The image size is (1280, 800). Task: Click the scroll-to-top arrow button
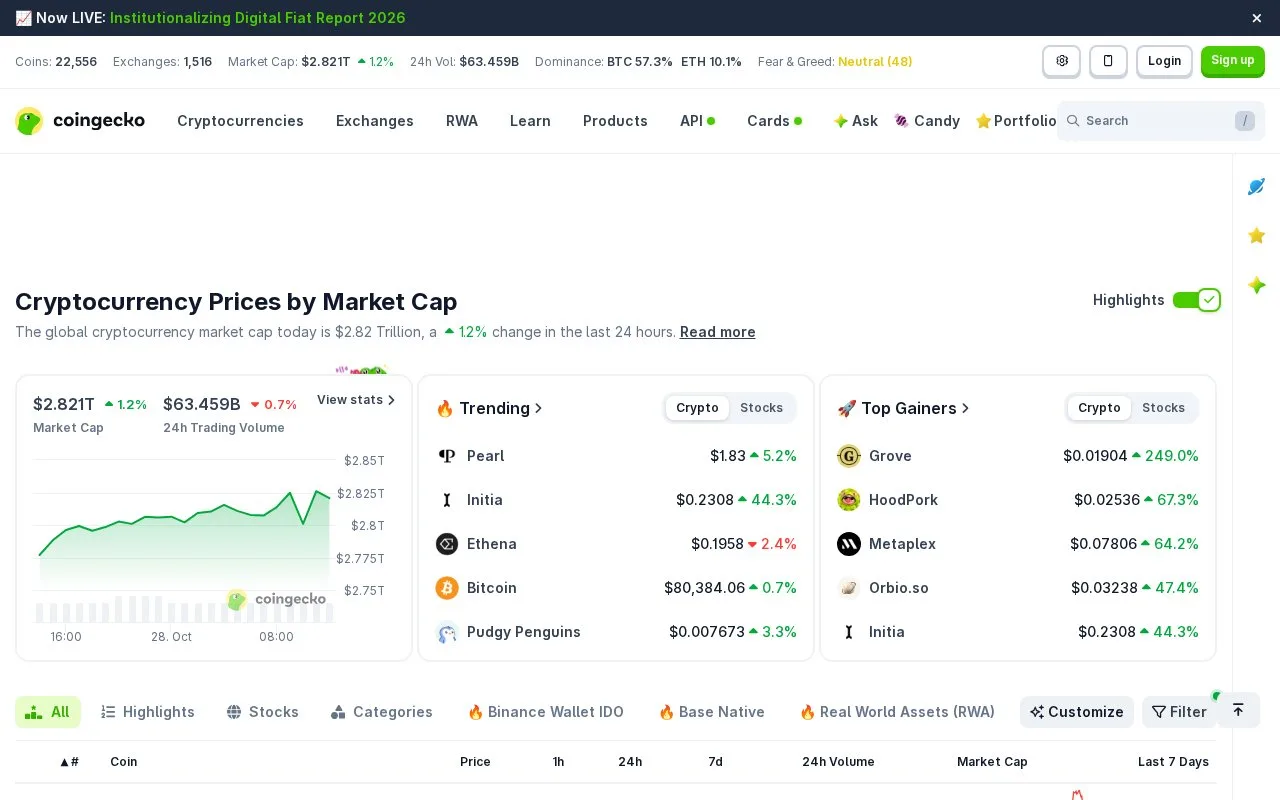click(x=1238, y=710)
